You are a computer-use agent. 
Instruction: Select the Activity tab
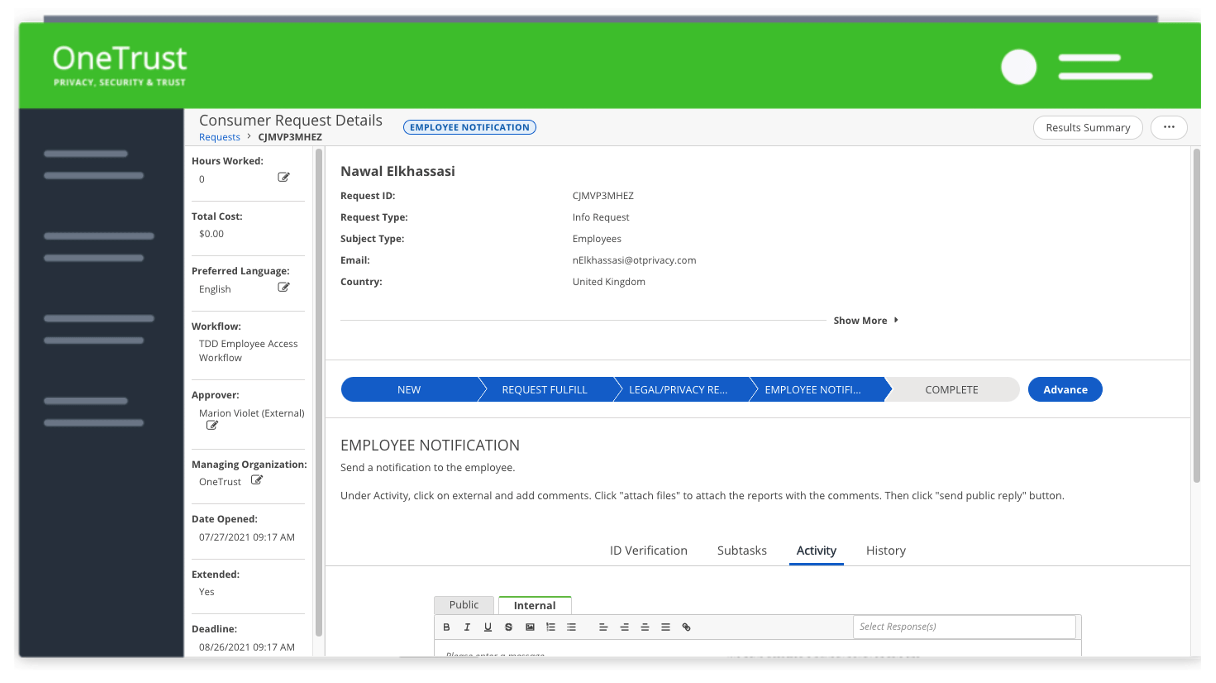(x=816, y=550)
